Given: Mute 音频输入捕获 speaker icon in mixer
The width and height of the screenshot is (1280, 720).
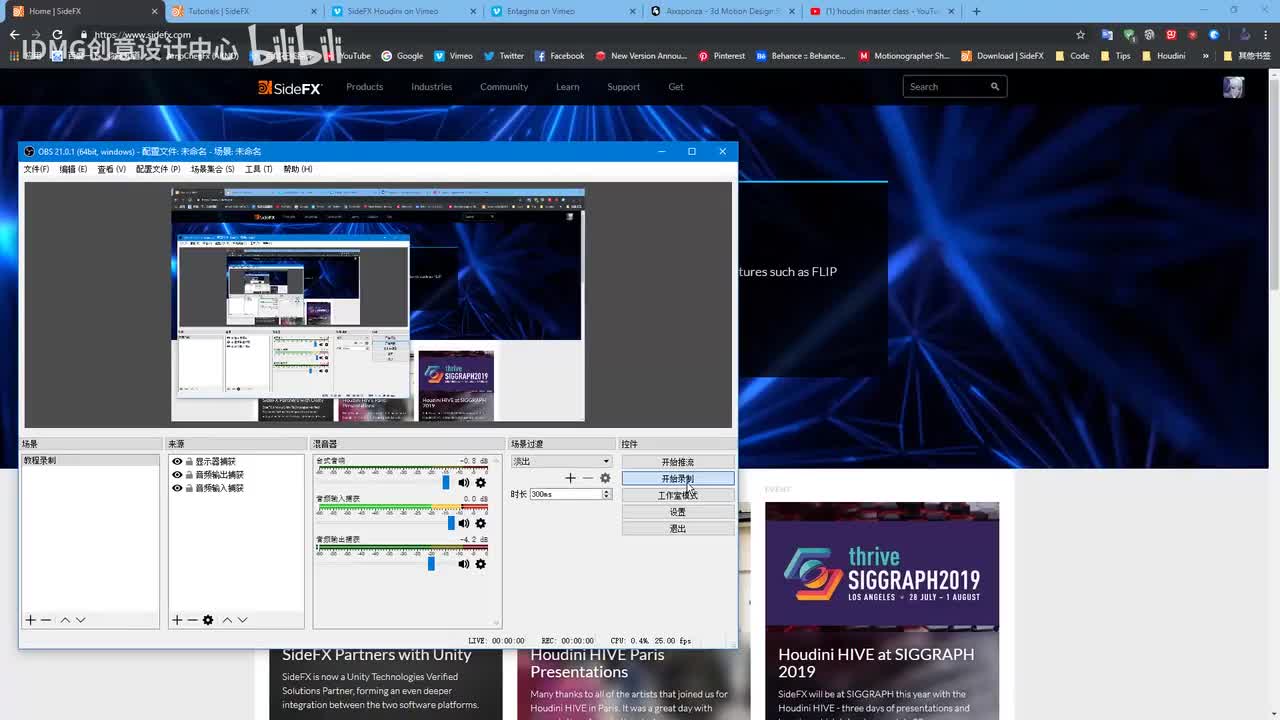Looking at the screenshot, I should click(x=464, y=523).
